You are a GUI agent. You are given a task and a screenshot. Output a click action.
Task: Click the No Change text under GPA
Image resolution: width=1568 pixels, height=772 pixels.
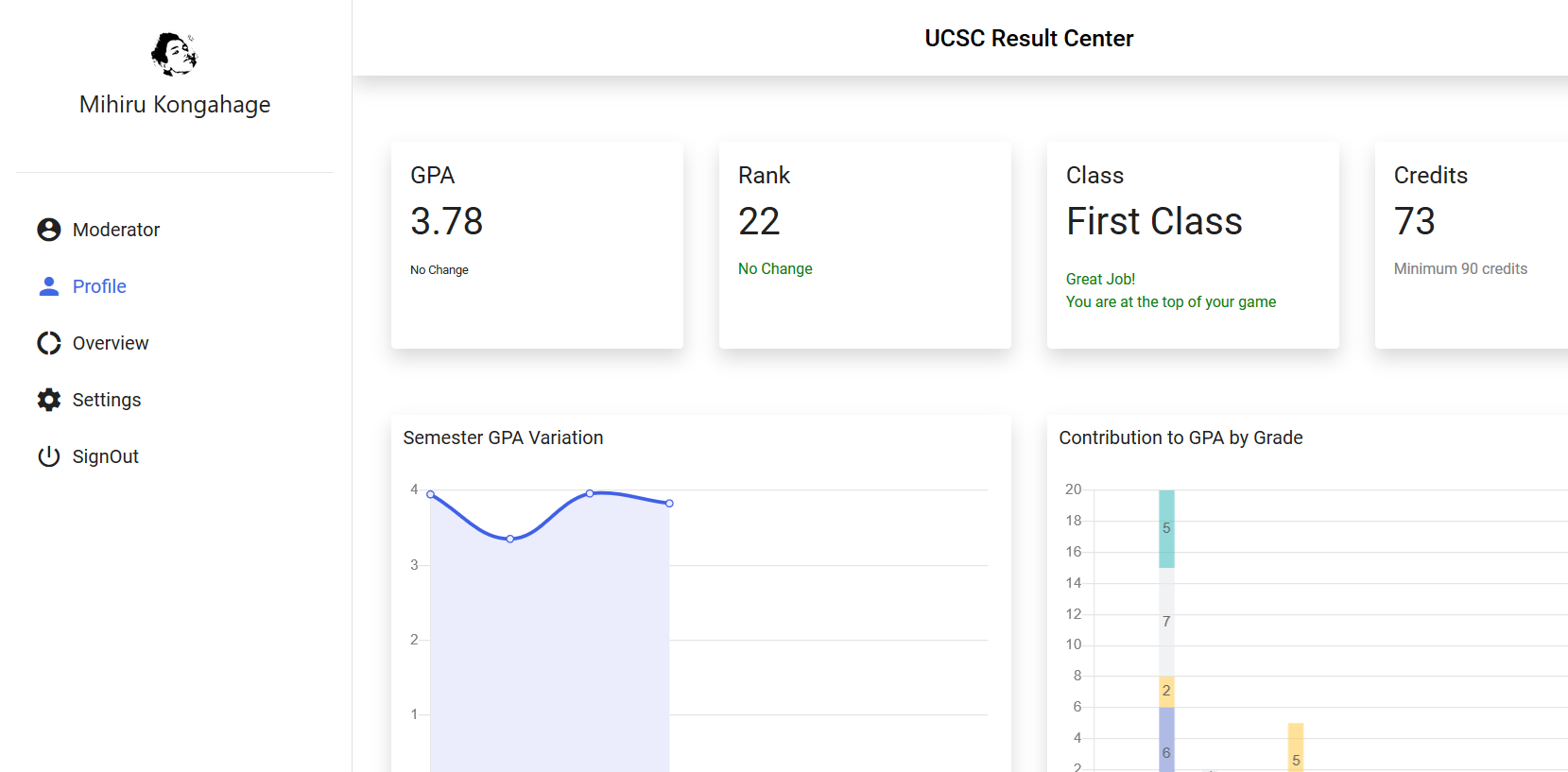coord(439,270)
